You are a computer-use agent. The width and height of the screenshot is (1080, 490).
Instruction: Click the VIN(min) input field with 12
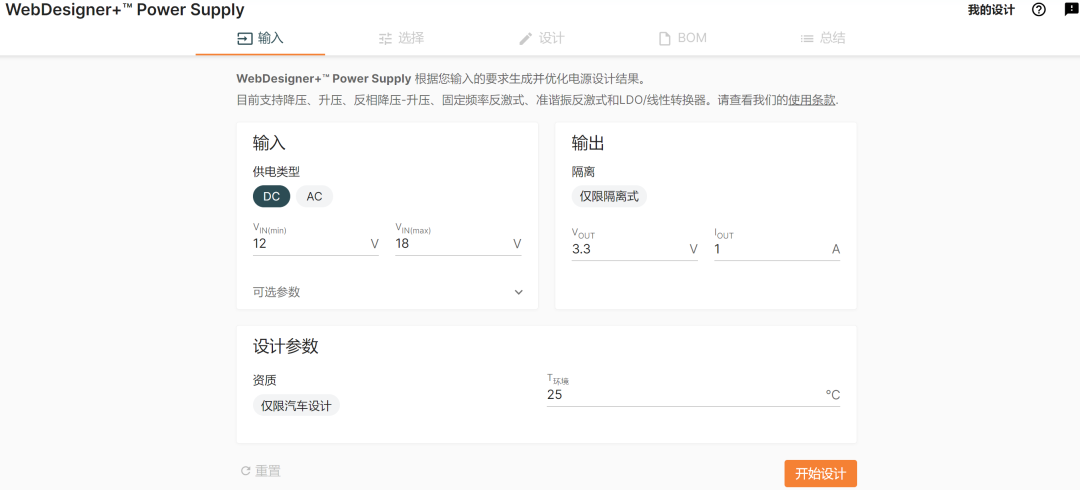click(315, 243)
